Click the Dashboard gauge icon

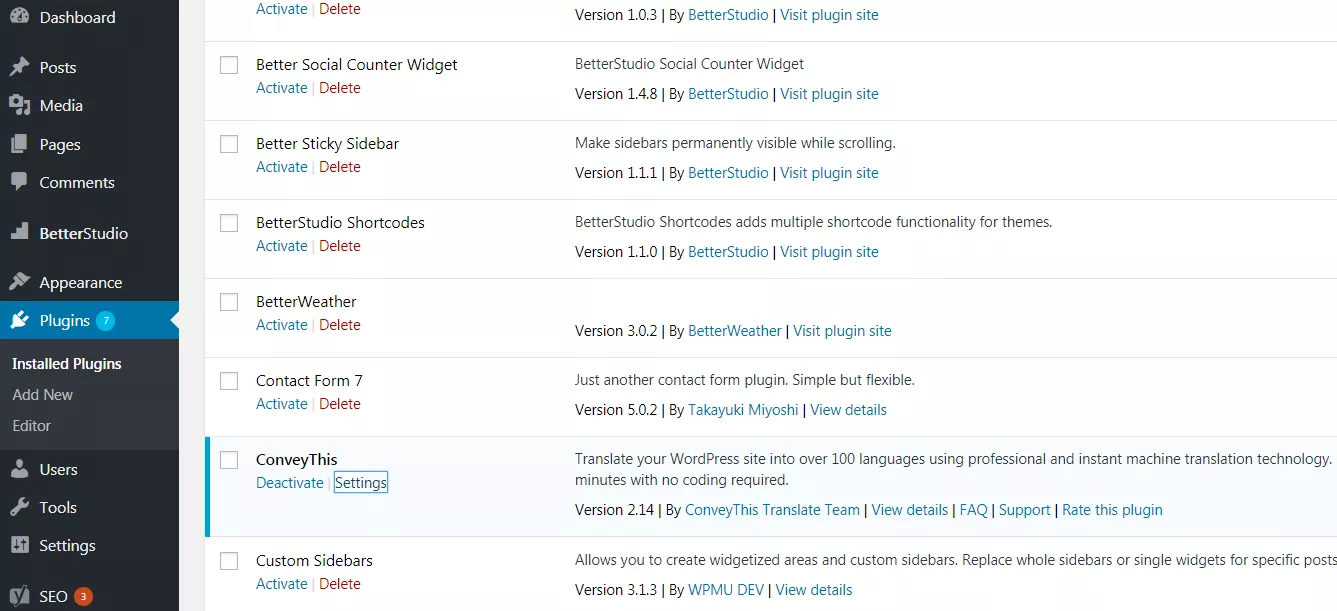pyautogui.click(x=19, y=17)
